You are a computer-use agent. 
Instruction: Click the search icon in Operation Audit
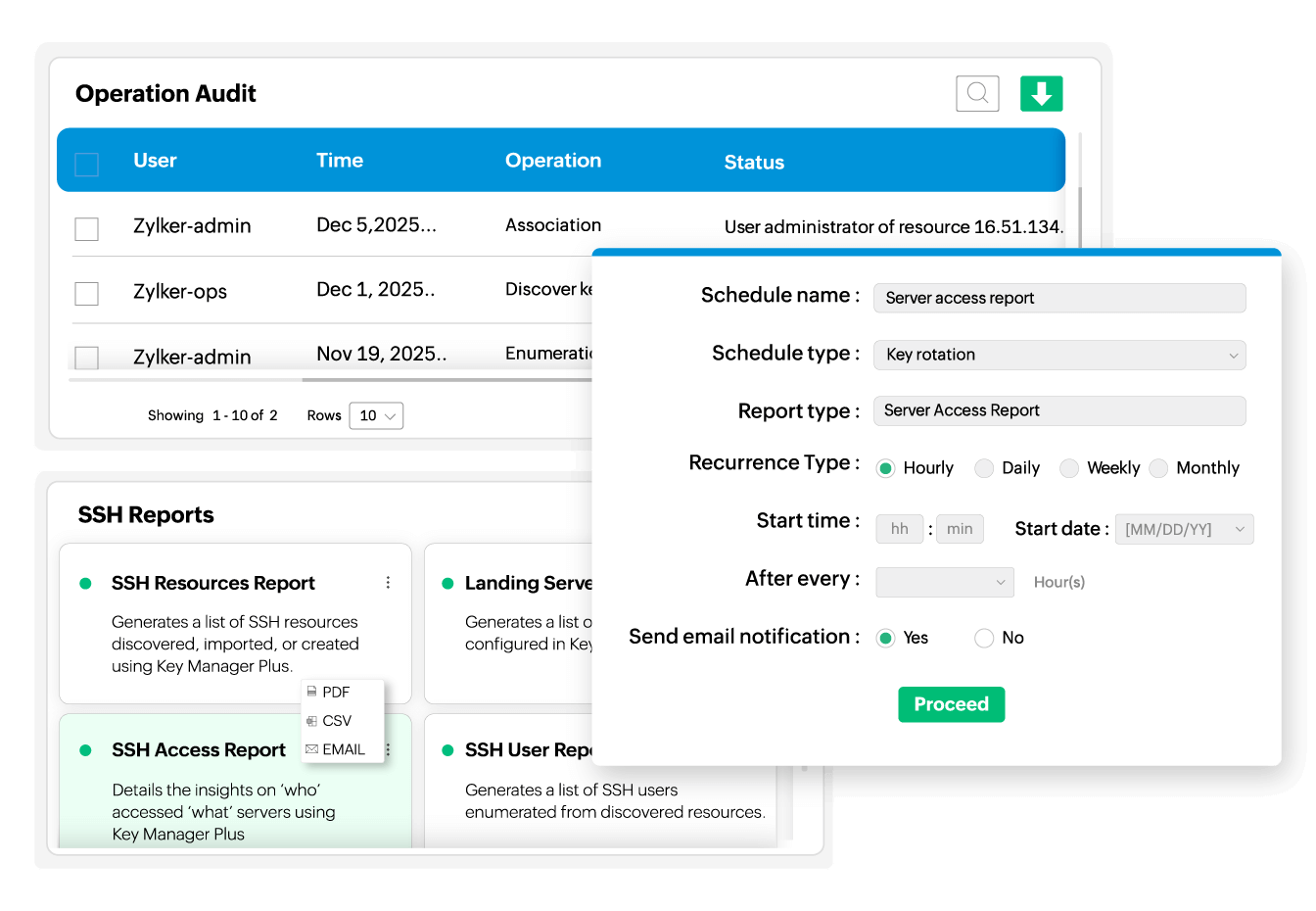pyautogui.click(x=977, y=94)
